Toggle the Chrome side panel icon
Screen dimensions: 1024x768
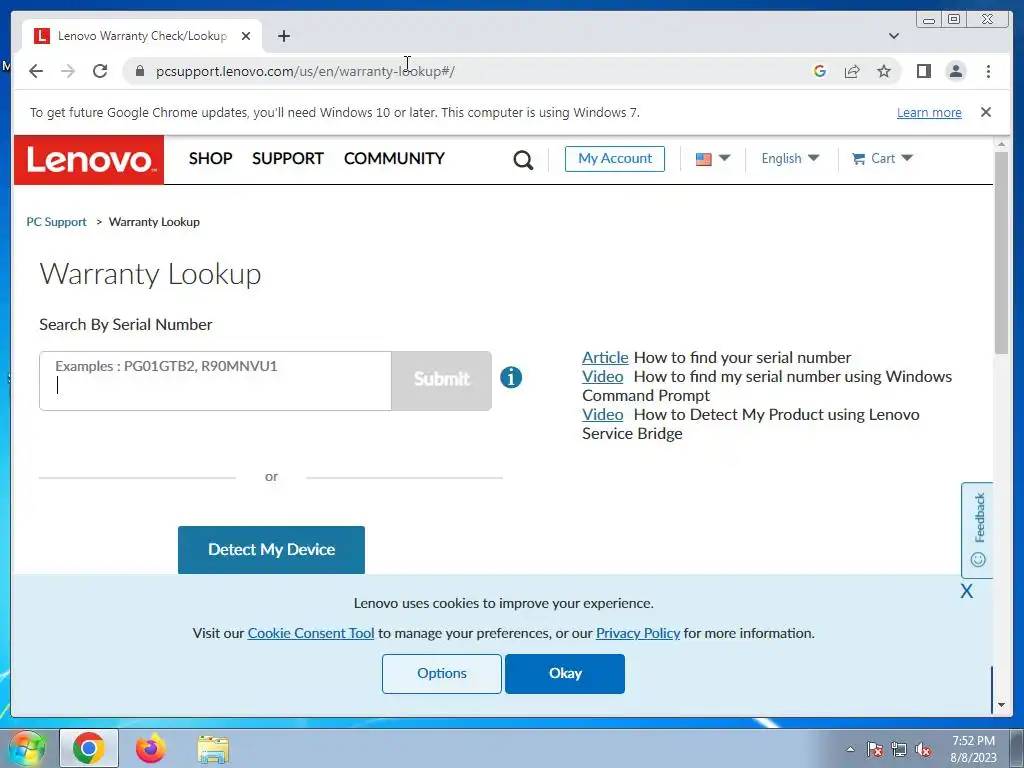click(x=923, y=71)
